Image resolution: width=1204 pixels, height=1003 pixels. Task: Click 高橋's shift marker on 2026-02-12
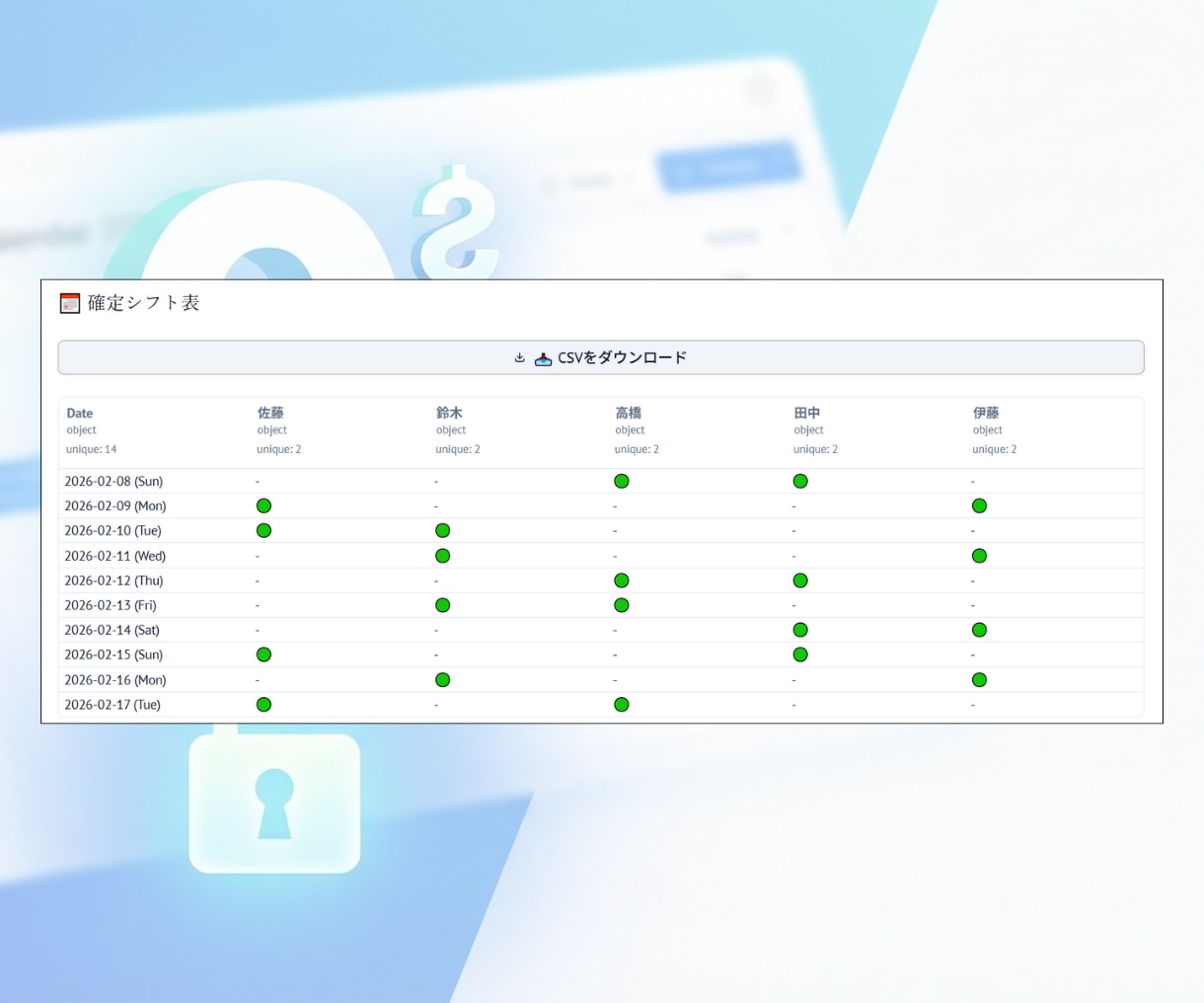click(622, 580)
